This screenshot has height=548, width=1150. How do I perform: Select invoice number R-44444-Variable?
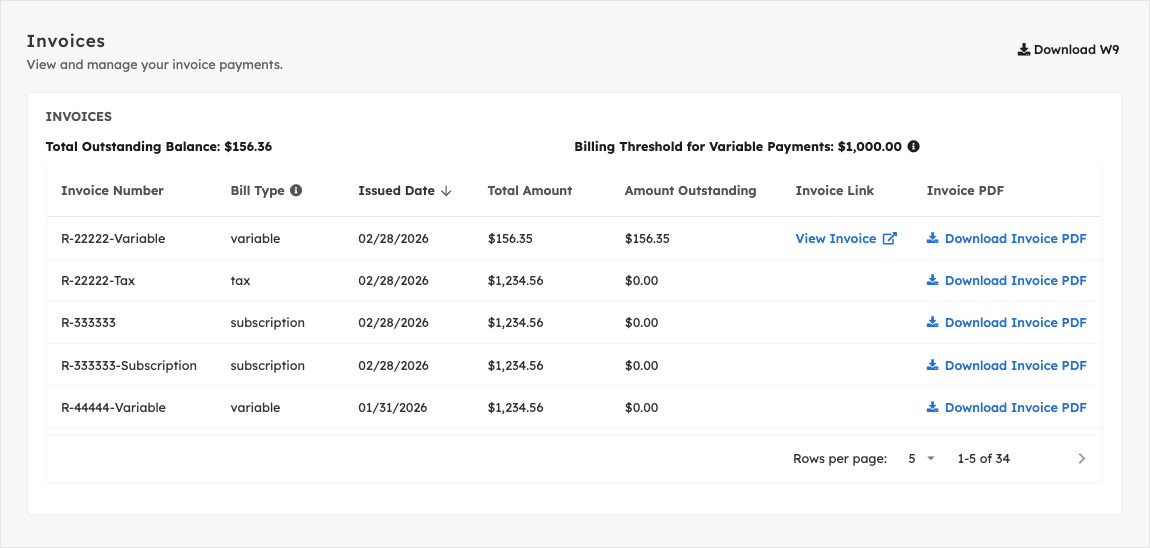(x=113, y=407)
